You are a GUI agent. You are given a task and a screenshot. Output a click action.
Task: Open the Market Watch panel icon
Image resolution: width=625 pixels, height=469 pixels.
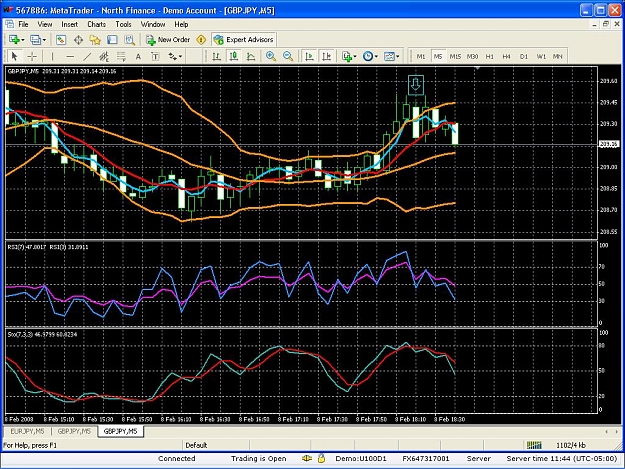pos(61,39)
